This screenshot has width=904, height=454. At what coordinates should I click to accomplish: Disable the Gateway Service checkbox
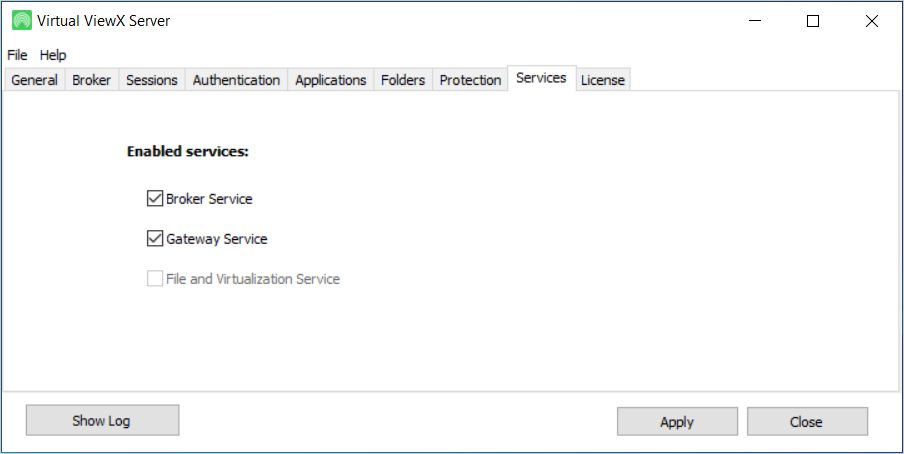(x=155, y=239)
